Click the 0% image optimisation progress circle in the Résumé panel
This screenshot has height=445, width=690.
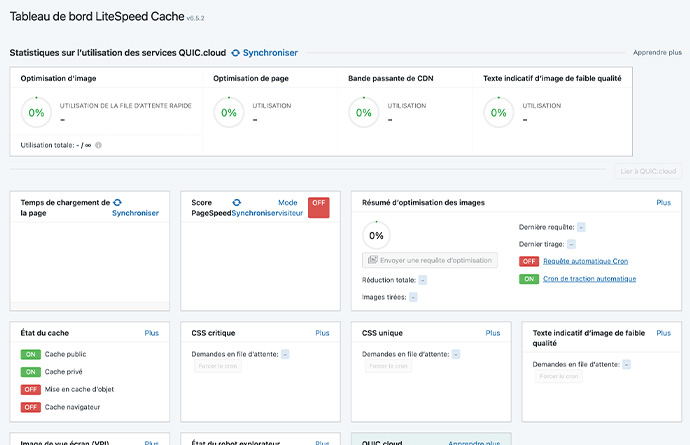377,235
